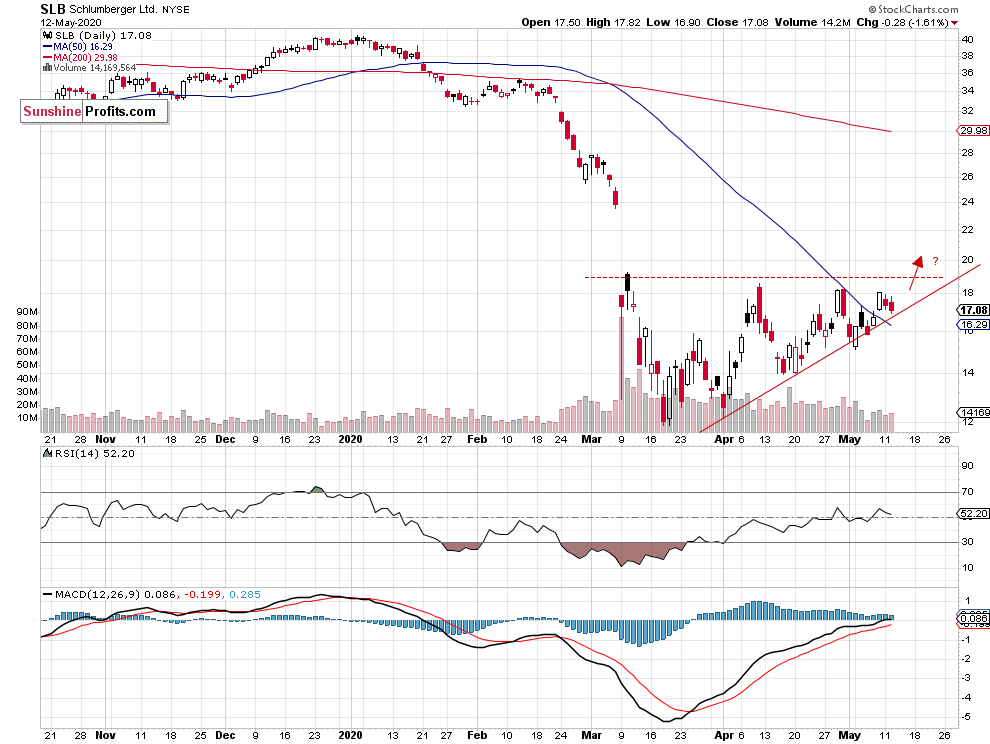Click the 40 label atop the price scale
Viewport: 990px width, 744px height.
pos(967,39)
